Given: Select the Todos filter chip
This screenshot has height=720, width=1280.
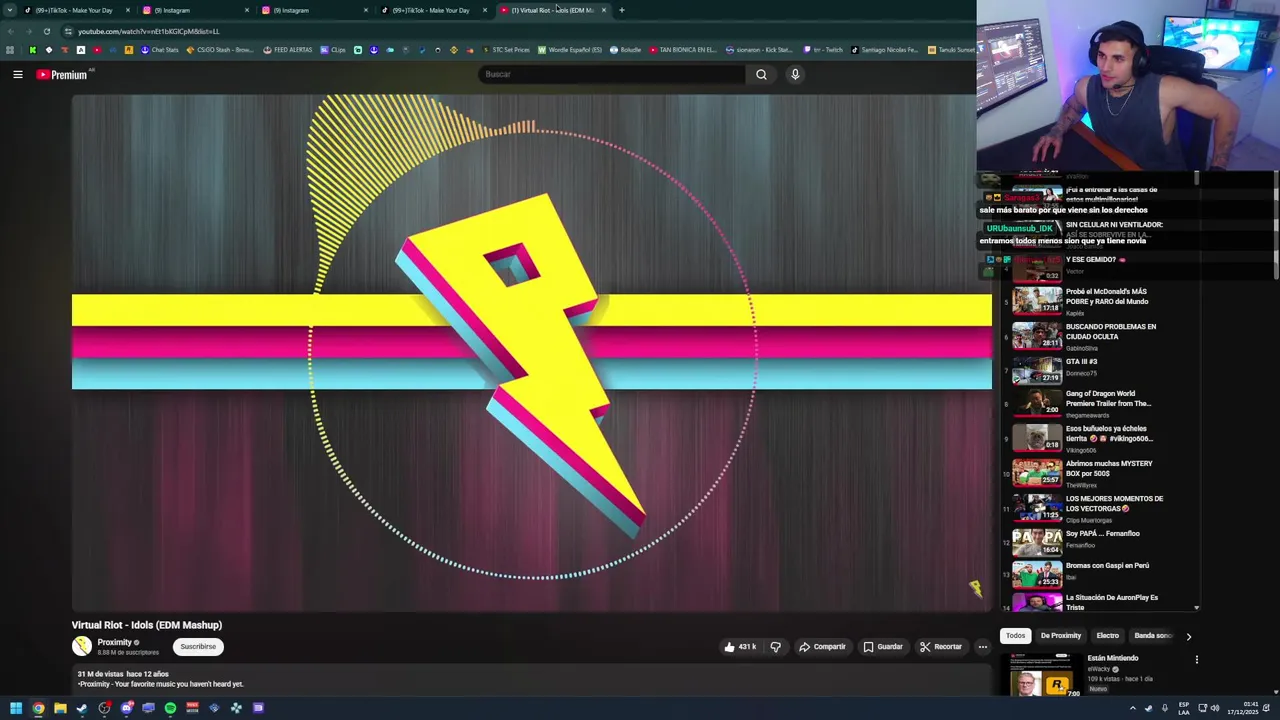Looking at the screenshot, I should coord(1015,636).
